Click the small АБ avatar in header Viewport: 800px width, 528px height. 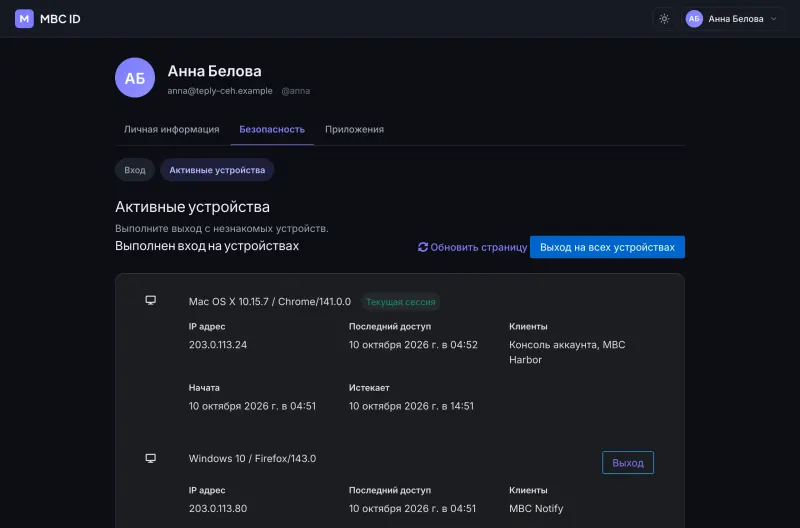coord(694,19)
